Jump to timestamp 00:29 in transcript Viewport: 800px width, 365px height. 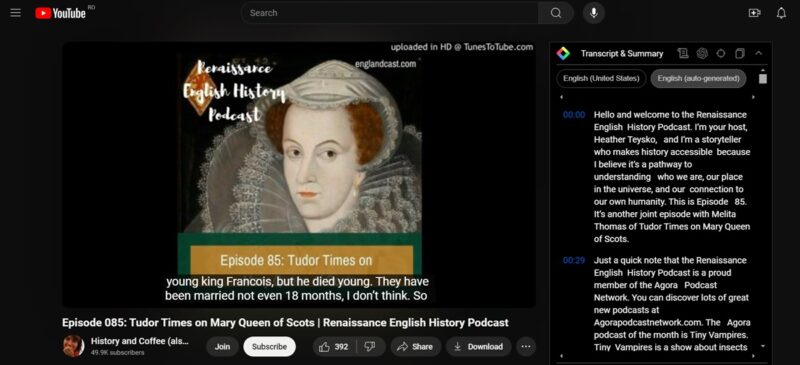coord(574,260)
